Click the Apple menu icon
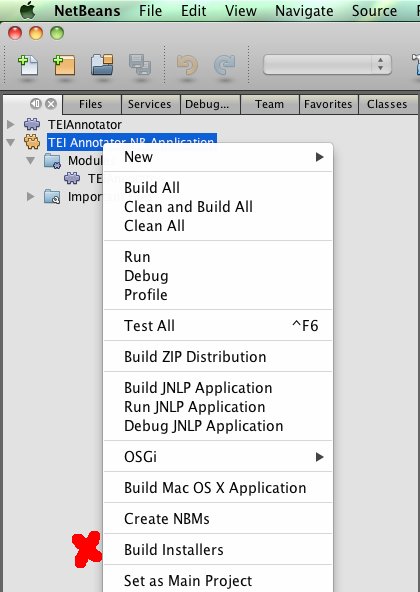This screenshot has width=420, height=592. tap(27, 10)
